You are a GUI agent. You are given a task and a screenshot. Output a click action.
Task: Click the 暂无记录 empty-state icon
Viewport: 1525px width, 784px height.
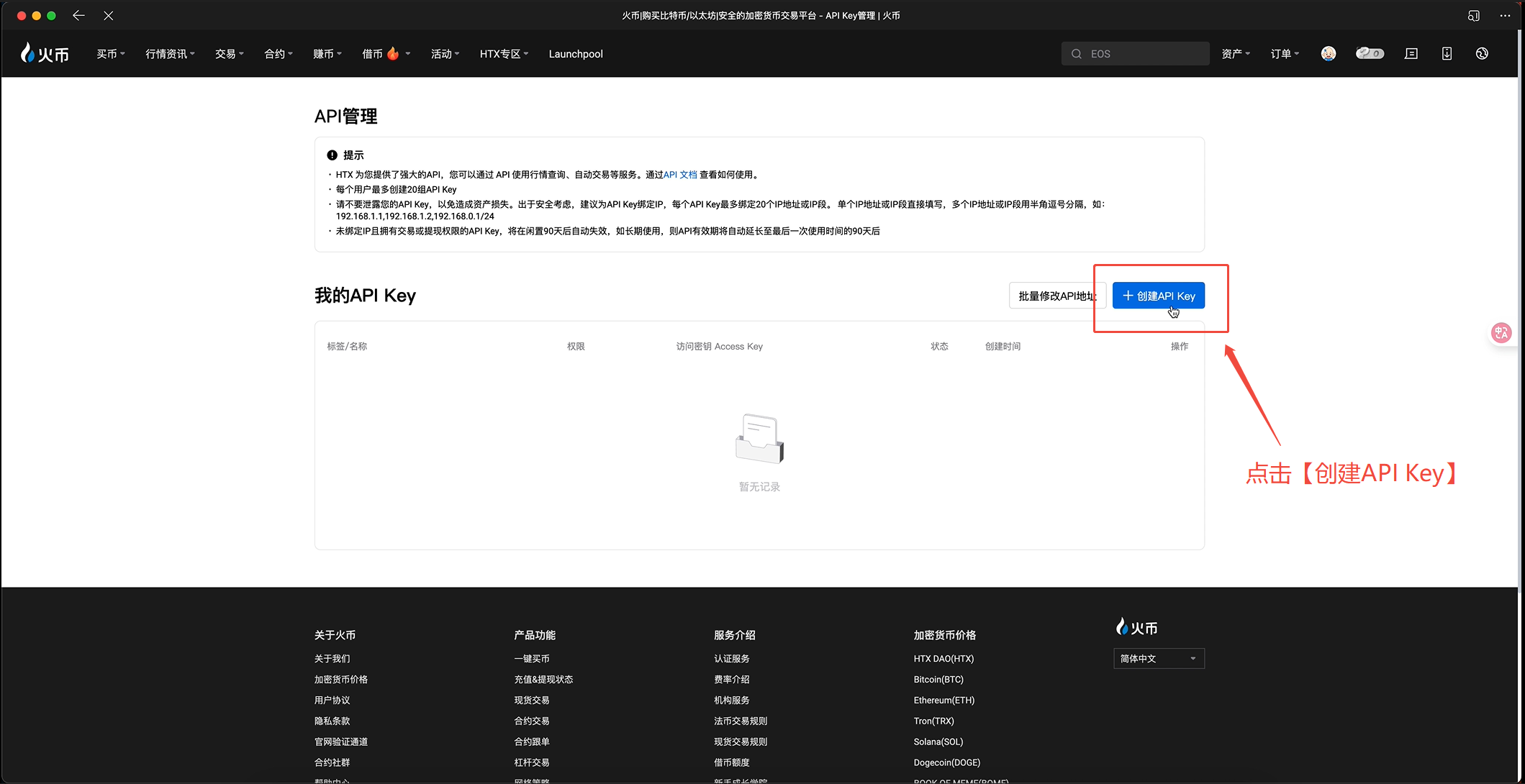click(x=759, y=439)
